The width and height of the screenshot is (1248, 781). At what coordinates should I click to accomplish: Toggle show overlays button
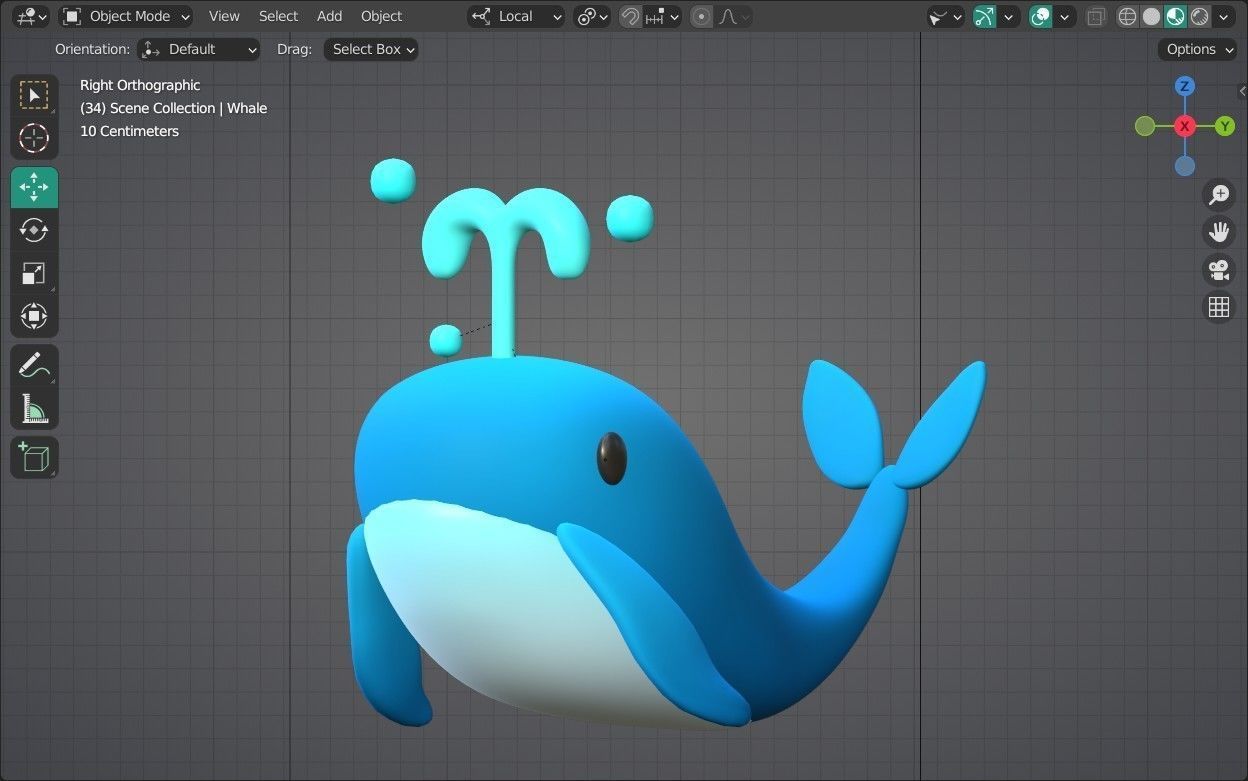[1041, 16]
